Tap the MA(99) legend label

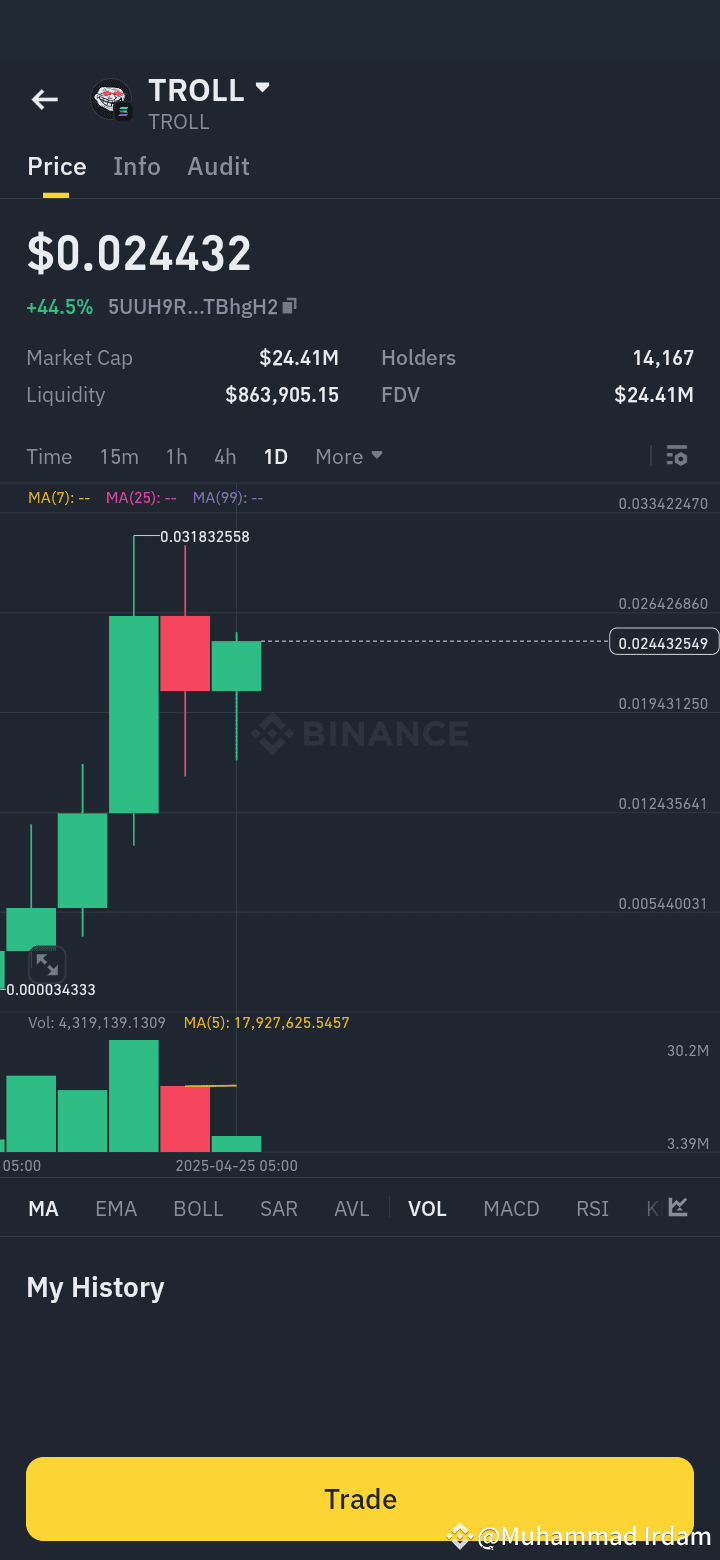[228, 497]
